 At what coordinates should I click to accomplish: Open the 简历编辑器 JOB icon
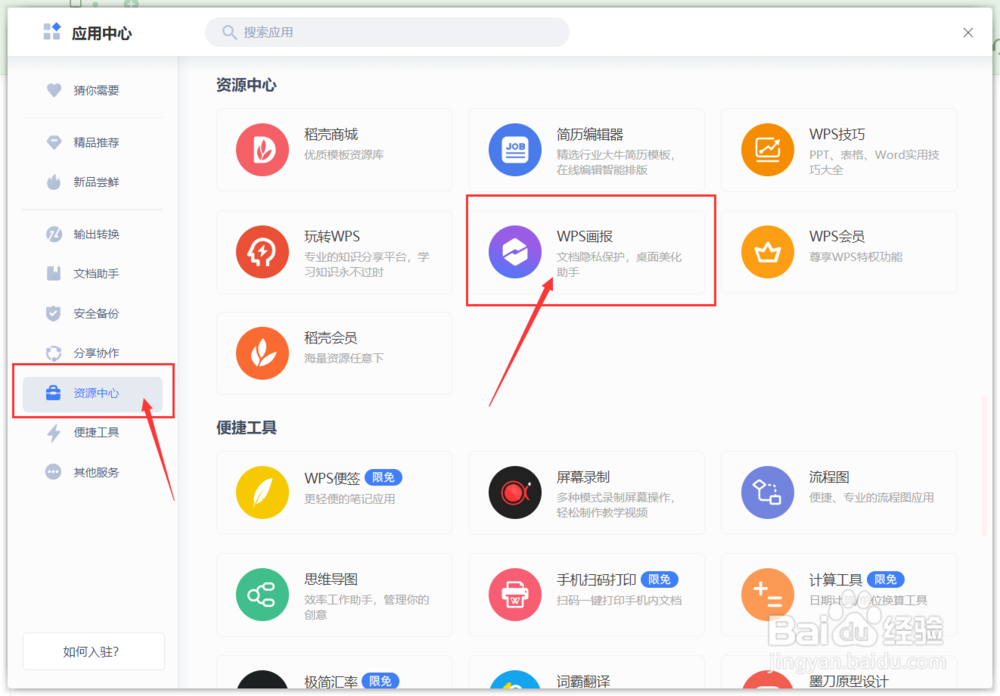point(515,150)
